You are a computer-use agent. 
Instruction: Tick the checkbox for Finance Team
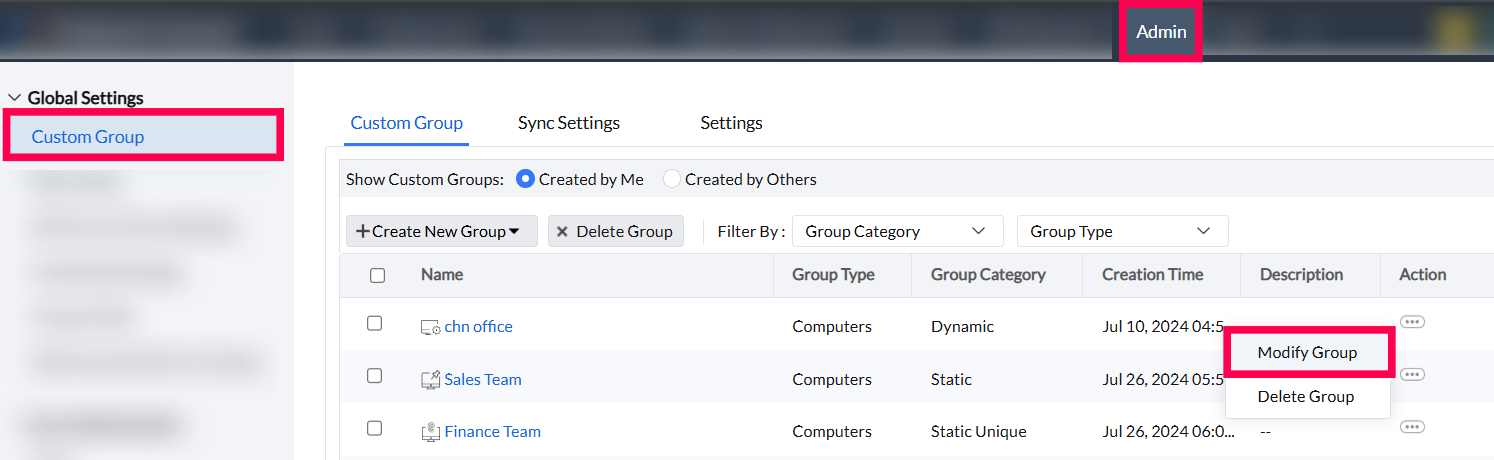374,428
